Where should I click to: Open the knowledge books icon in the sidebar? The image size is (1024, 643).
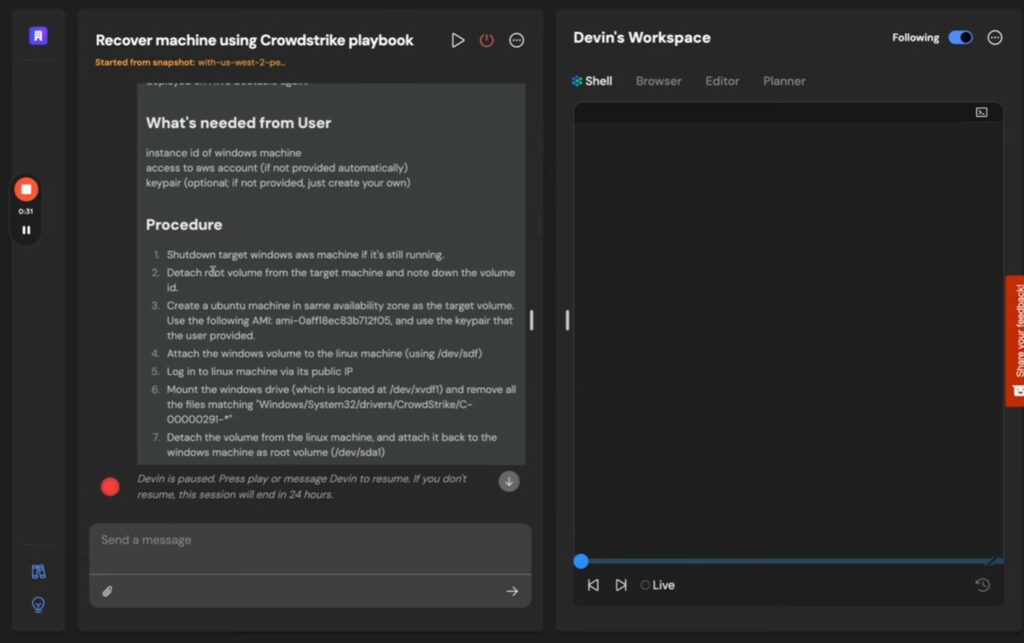tap(39, 572)
